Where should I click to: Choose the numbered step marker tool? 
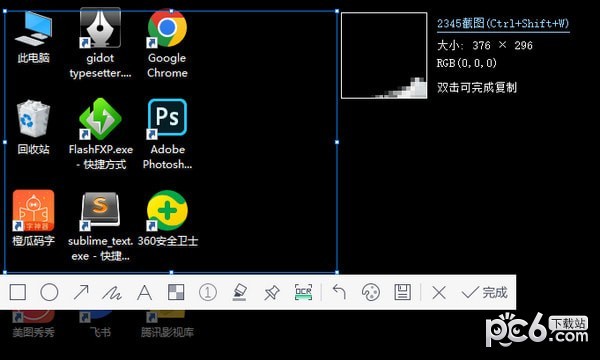click(x=208, y=293)
